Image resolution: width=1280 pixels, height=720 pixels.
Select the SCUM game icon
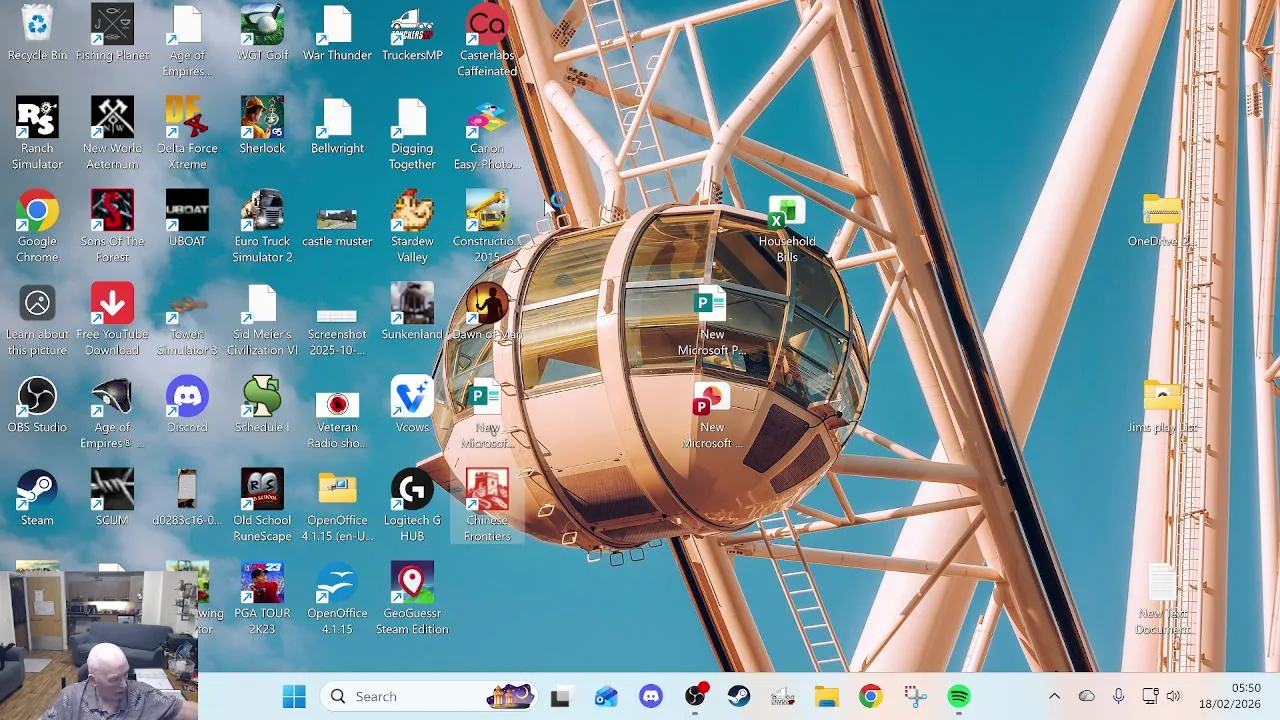112,499
